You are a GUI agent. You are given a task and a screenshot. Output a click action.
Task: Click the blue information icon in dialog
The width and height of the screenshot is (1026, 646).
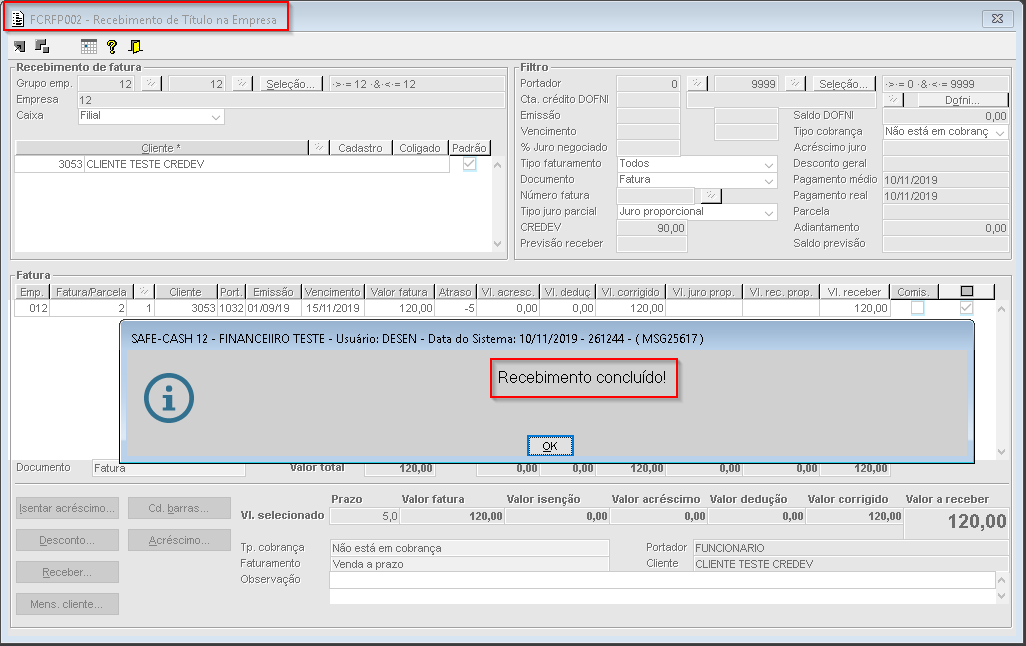coord(169,398)
